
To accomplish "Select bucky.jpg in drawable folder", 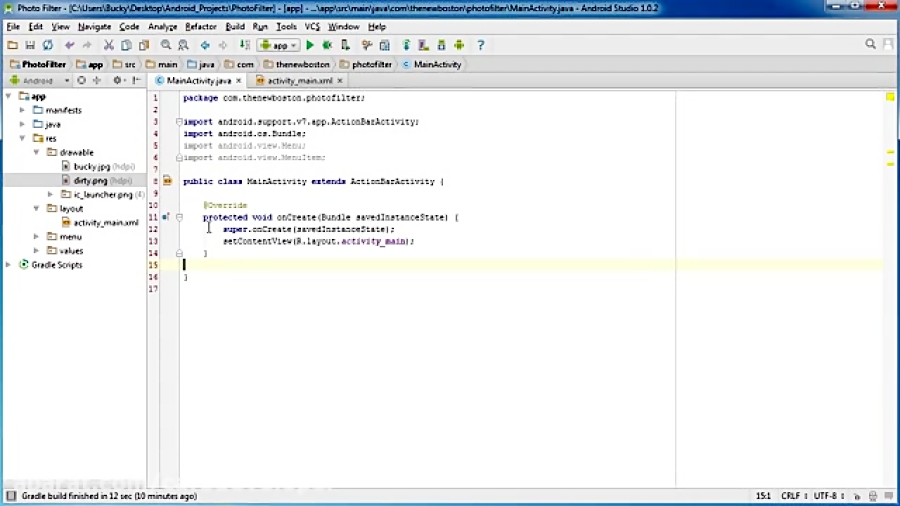I will 90,167.
